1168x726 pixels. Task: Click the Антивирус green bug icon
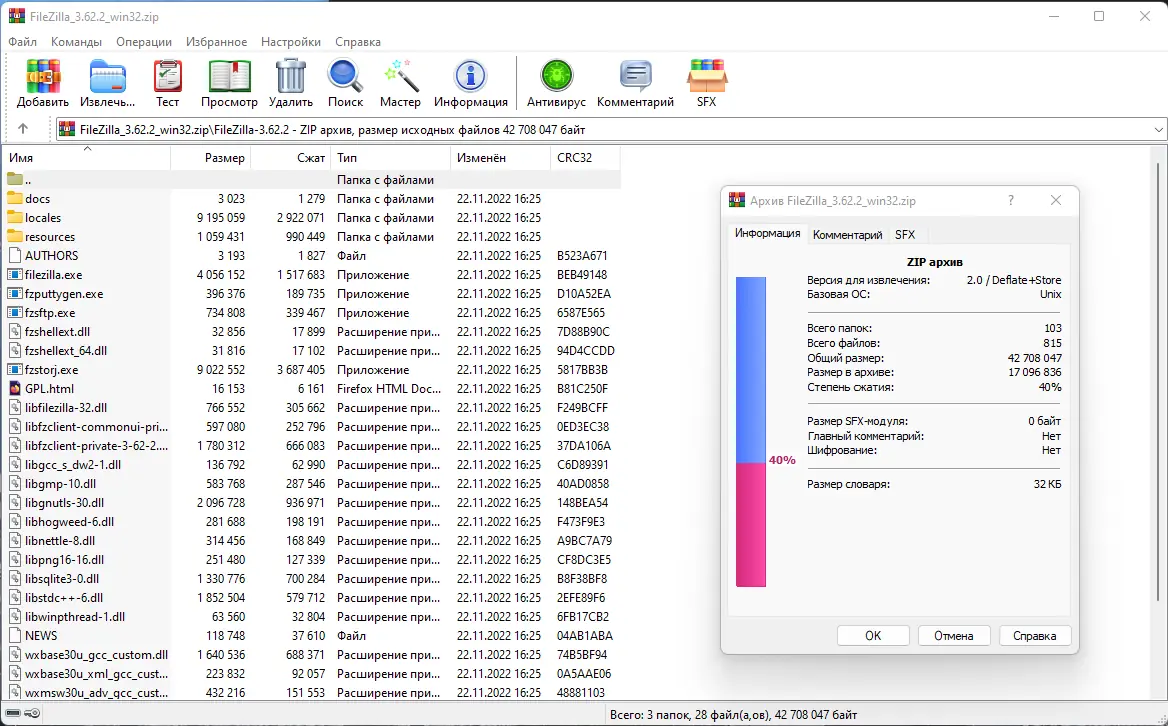click(x=556, y=76)
